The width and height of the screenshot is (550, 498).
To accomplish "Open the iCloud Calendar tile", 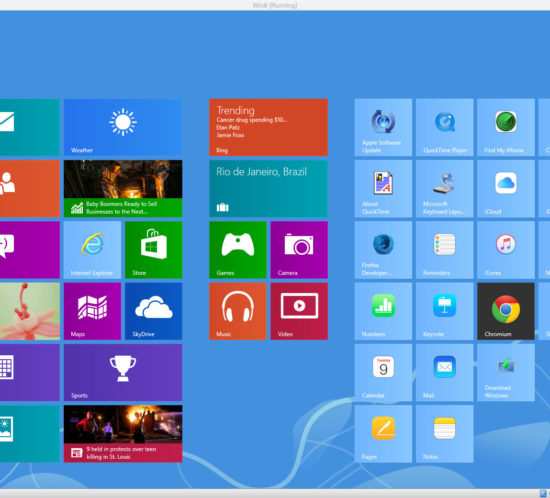I will pyautogui.click(x=383, y=372).
